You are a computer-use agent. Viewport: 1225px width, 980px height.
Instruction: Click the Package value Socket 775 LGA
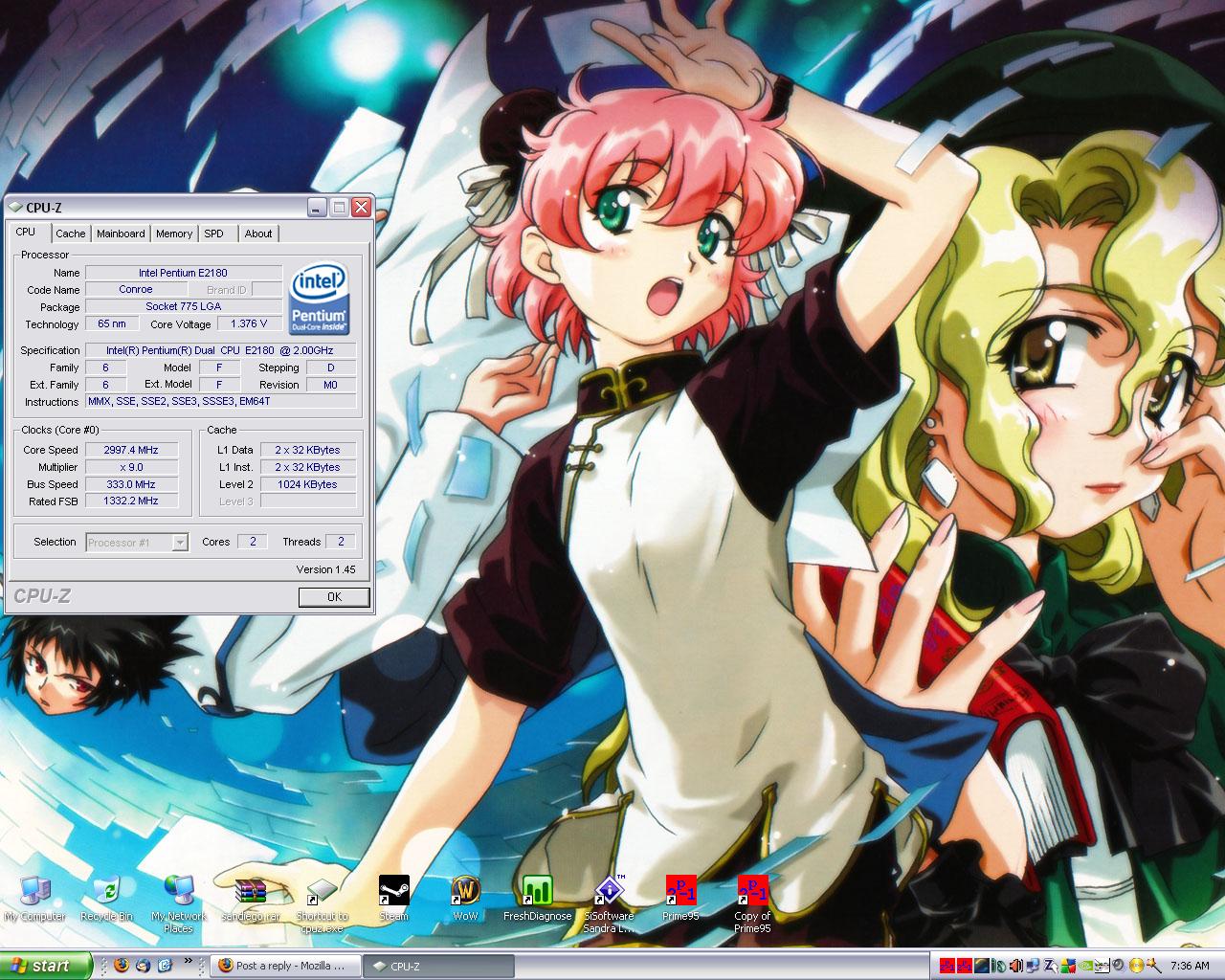click(x=183, y=306)
